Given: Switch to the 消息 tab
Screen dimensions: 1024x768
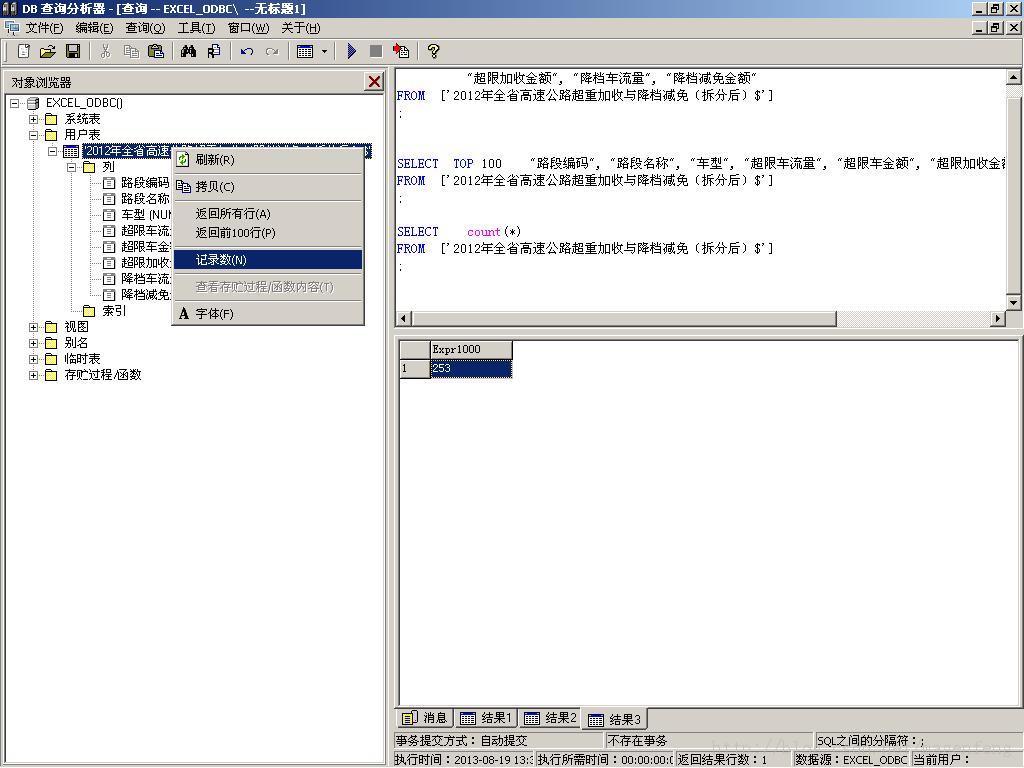Looking at the screenshot, I should click(x=424, y=718).
